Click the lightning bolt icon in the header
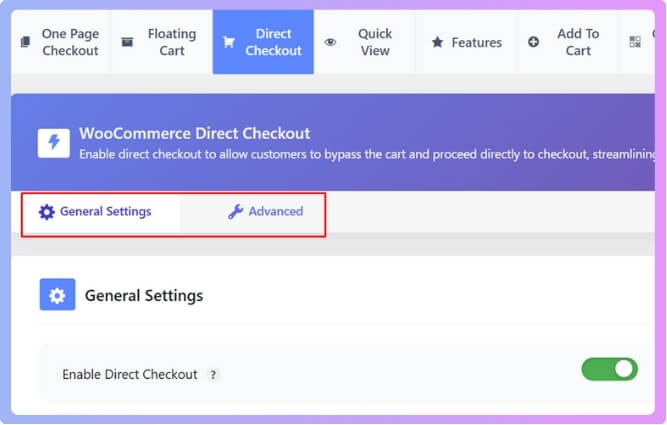Image resolution: width=667 pixels, height=425 pixels. 54,142
